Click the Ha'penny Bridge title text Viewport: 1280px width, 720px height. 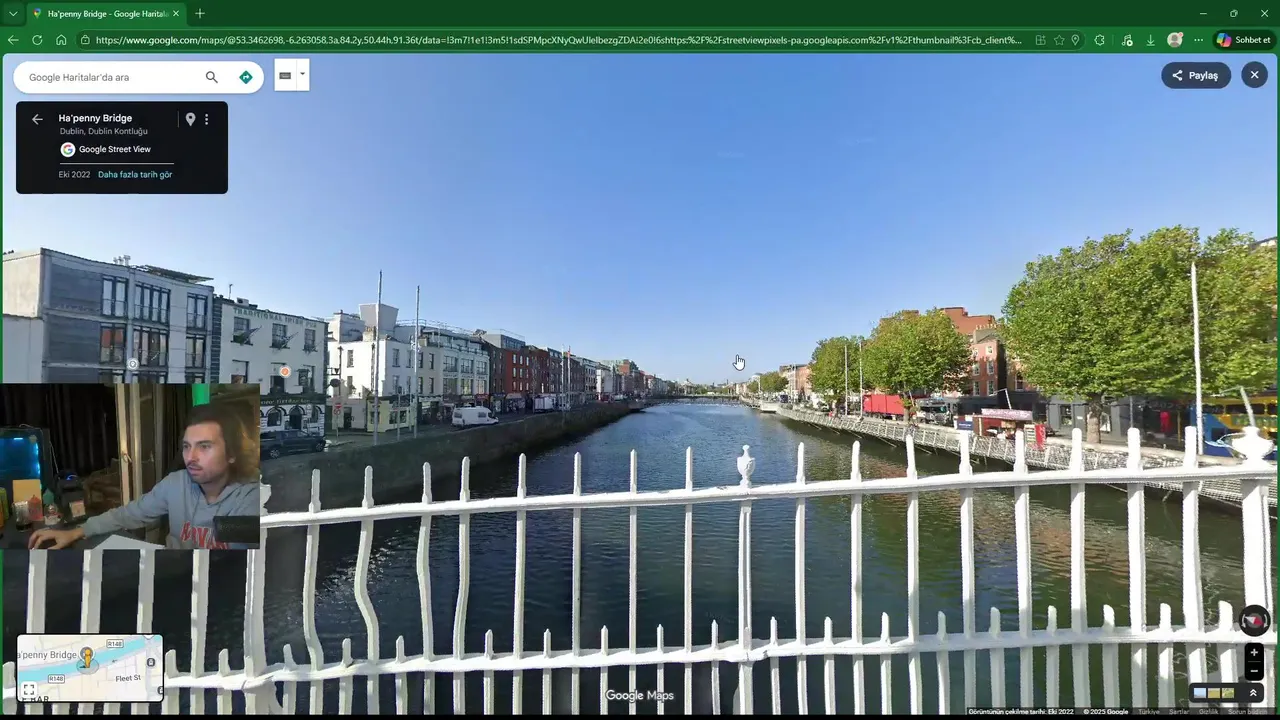pyautogui.click(x=95, y=118)
